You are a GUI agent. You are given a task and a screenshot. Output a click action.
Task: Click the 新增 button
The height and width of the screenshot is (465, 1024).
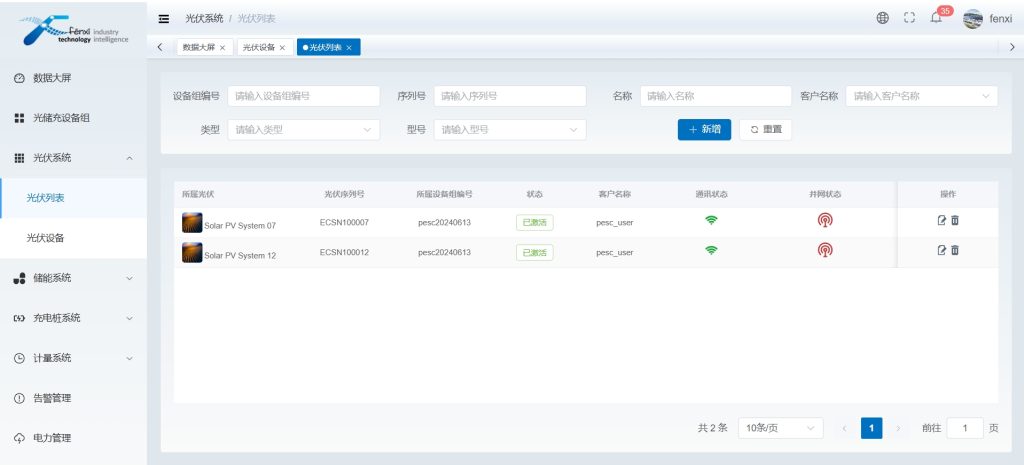pos(704,130)
